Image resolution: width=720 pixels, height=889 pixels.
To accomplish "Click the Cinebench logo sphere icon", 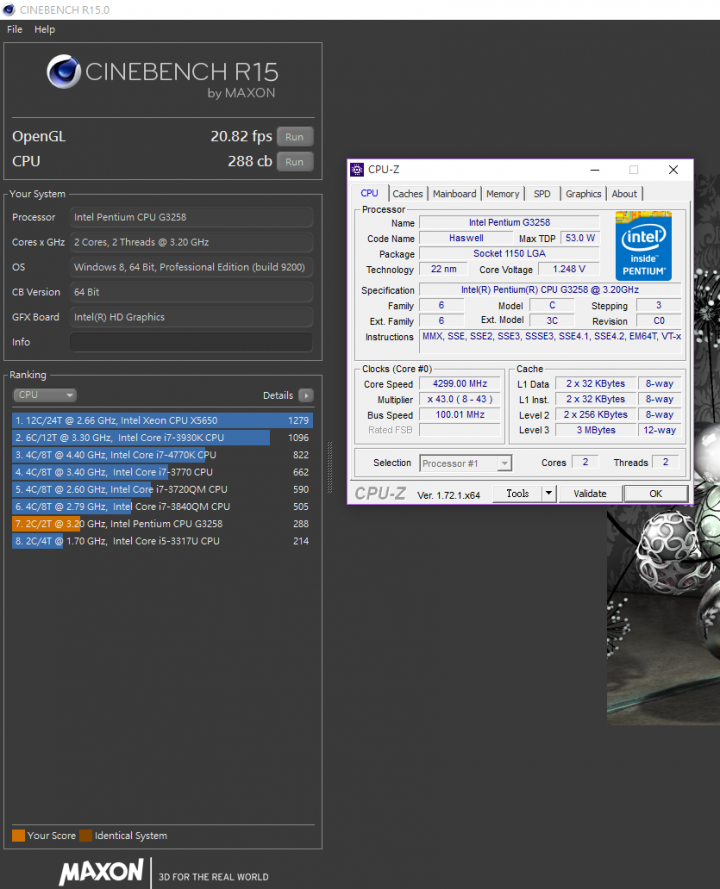I will click(63, 71).
